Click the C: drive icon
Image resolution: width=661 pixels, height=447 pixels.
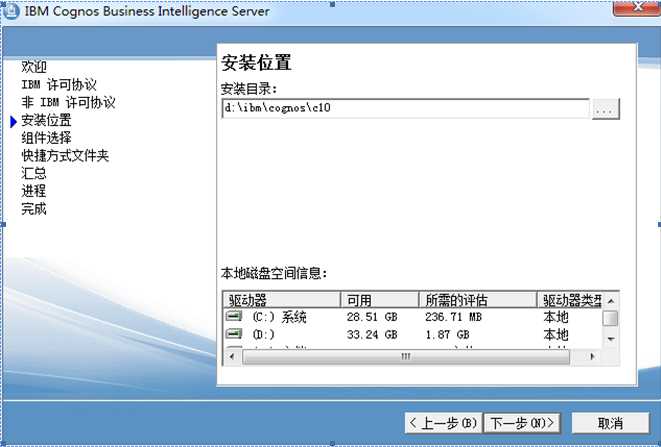234,316
